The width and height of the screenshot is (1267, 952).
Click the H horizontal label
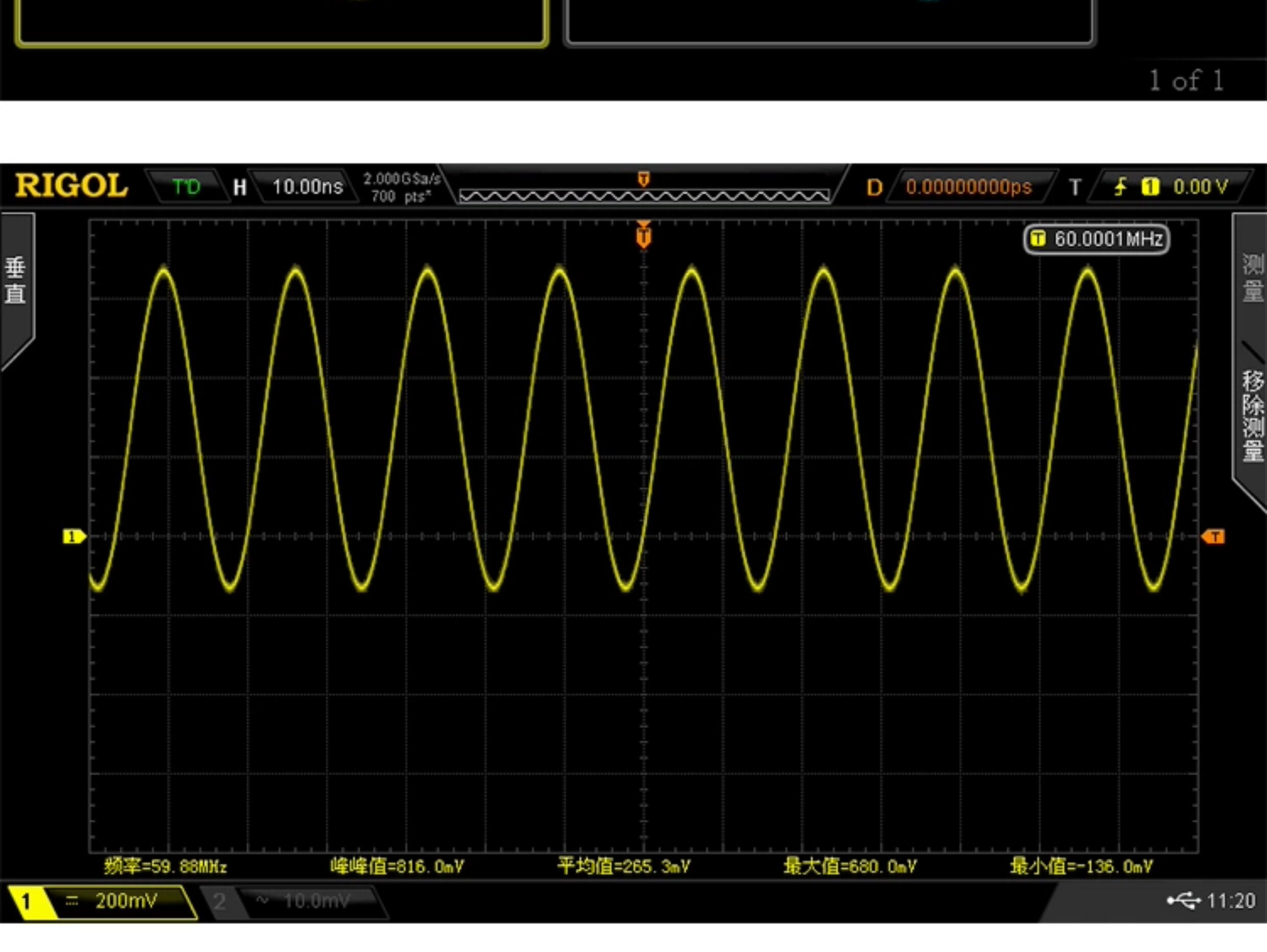pyautogui.click(x=240, y=187)
